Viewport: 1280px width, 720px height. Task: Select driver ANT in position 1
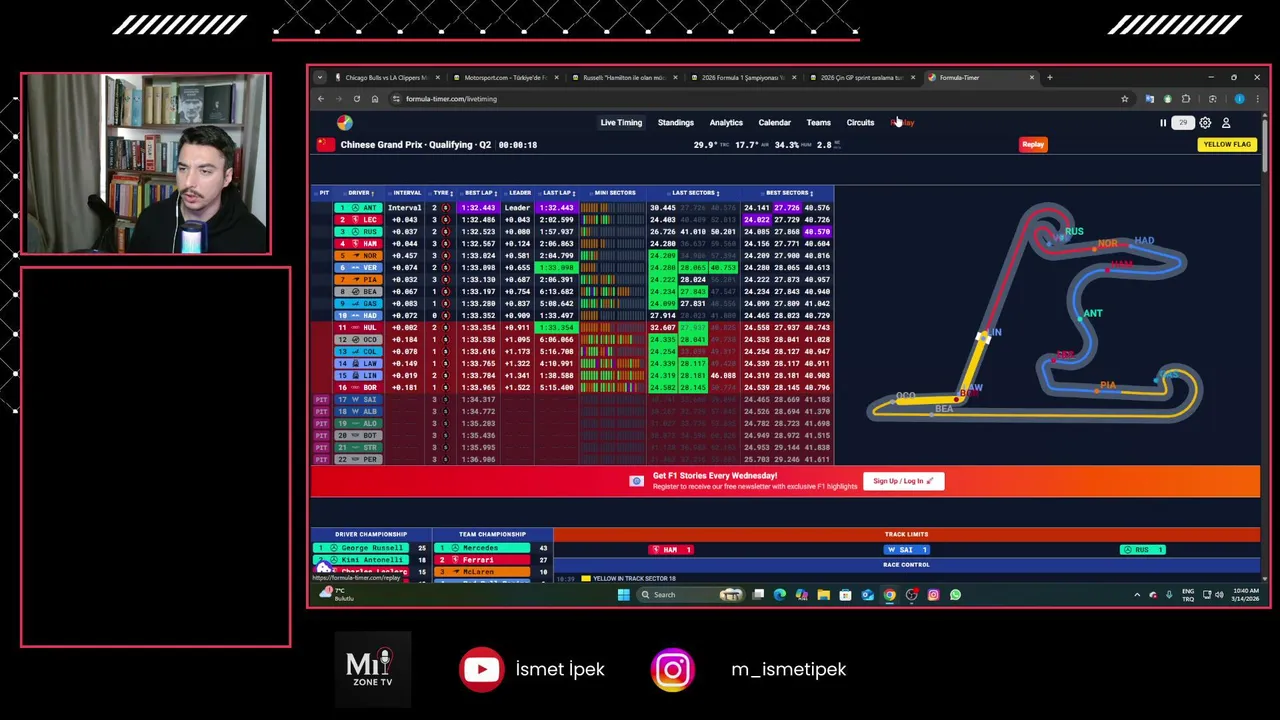(357, 208)
